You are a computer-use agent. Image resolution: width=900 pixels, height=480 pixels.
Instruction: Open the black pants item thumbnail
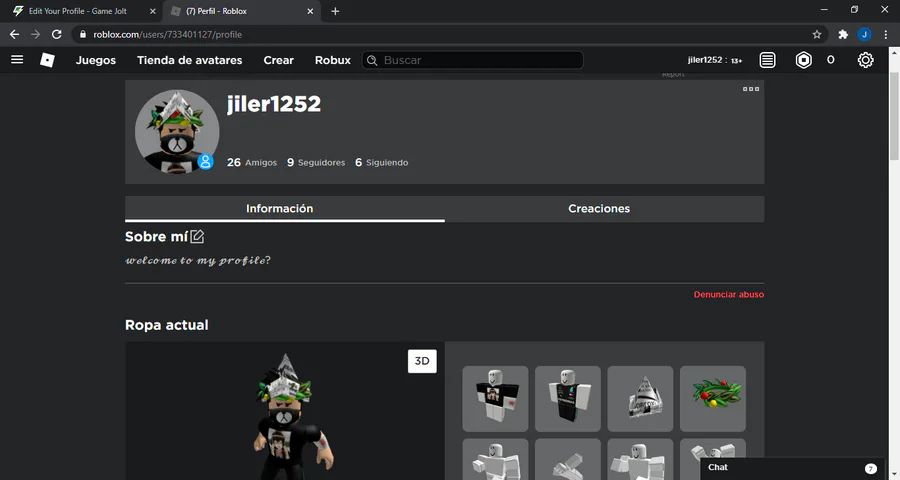(x=568, y=398)
